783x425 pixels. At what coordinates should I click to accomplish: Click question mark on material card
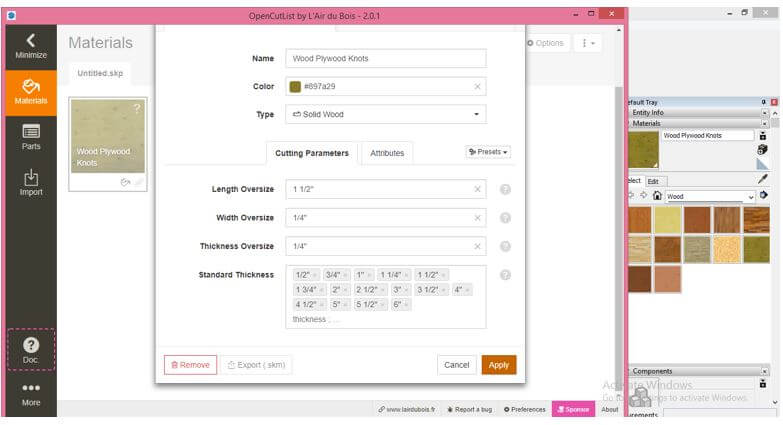[137, 108]
